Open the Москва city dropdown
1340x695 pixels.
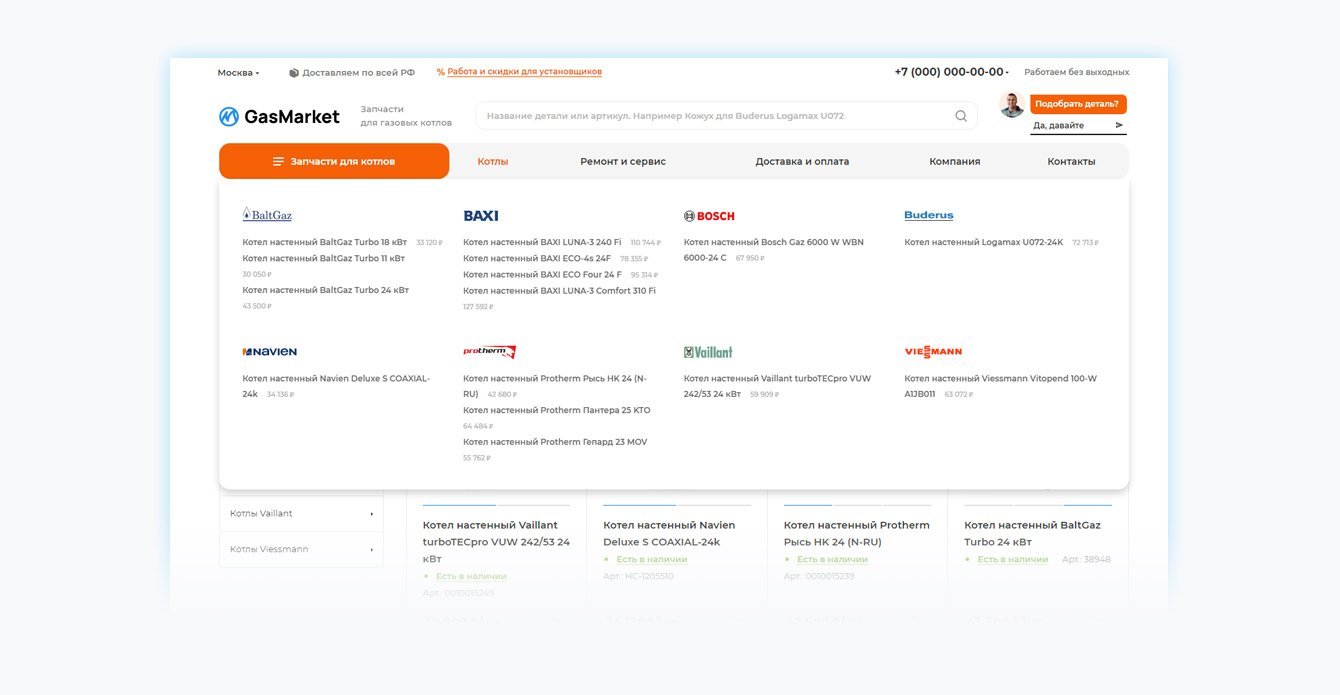click(x=238, y=72)
